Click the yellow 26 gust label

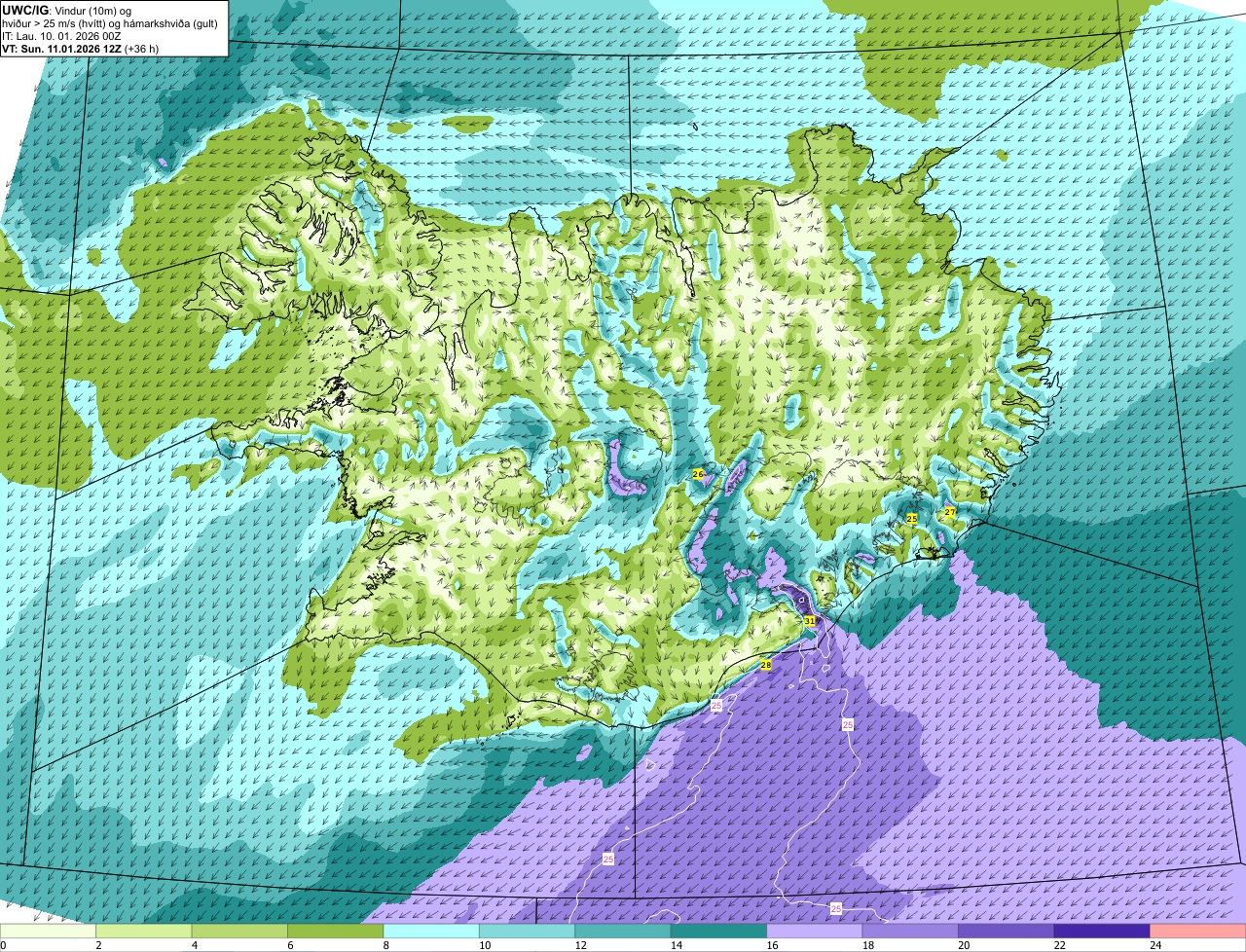[x=697, y=474]
